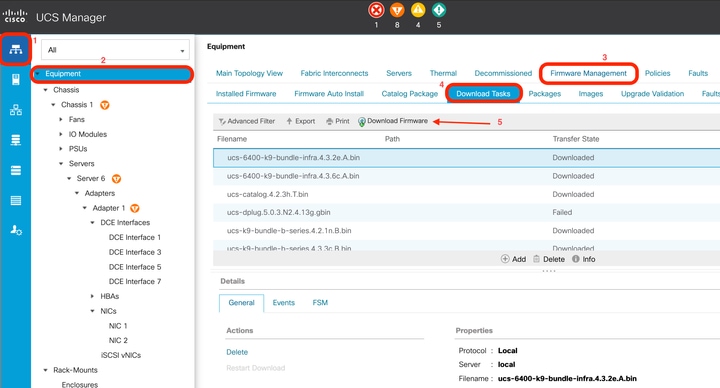Collapse the NICs tree node
The width and height of the screenshot is (720, 388).
[93, 311]
